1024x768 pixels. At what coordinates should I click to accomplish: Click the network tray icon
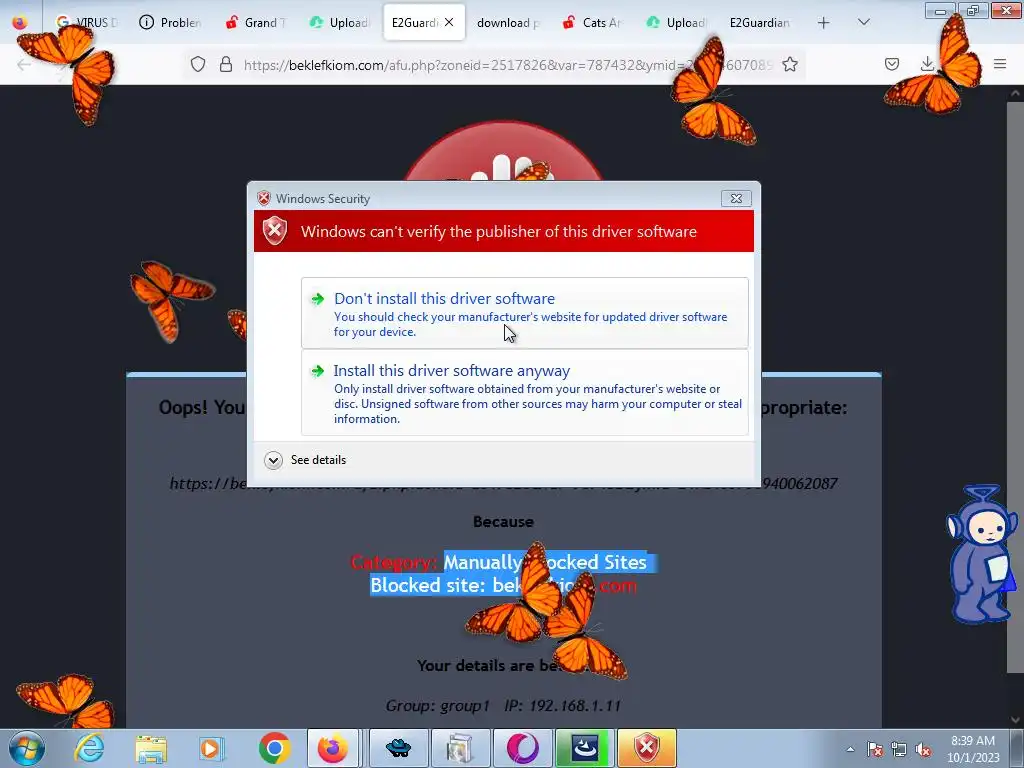(x=899, y=749)
